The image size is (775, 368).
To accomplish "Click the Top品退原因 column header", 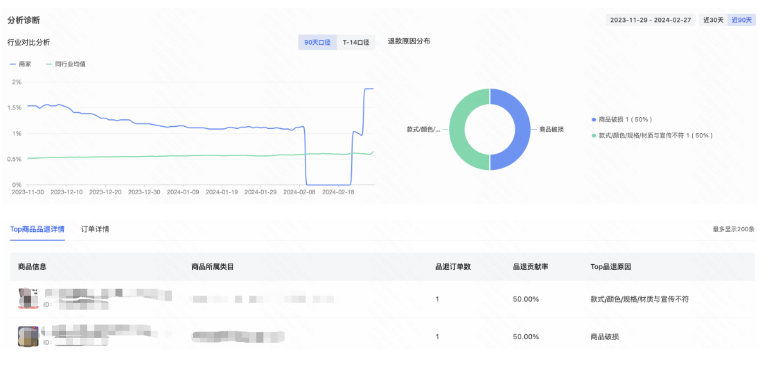I will click(x=610, y=267).
